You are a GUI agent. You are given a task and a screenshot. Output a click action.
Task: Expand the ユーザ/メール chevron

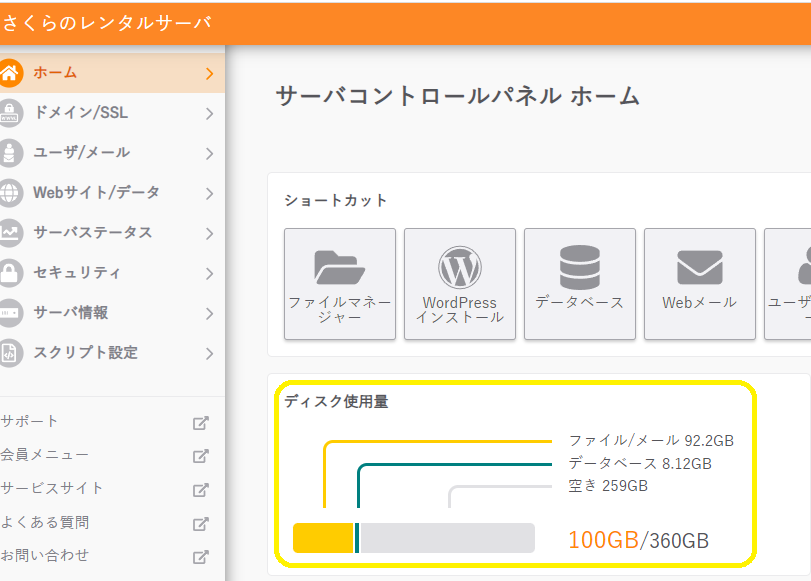pyautogui.click(x=209, y=154)
